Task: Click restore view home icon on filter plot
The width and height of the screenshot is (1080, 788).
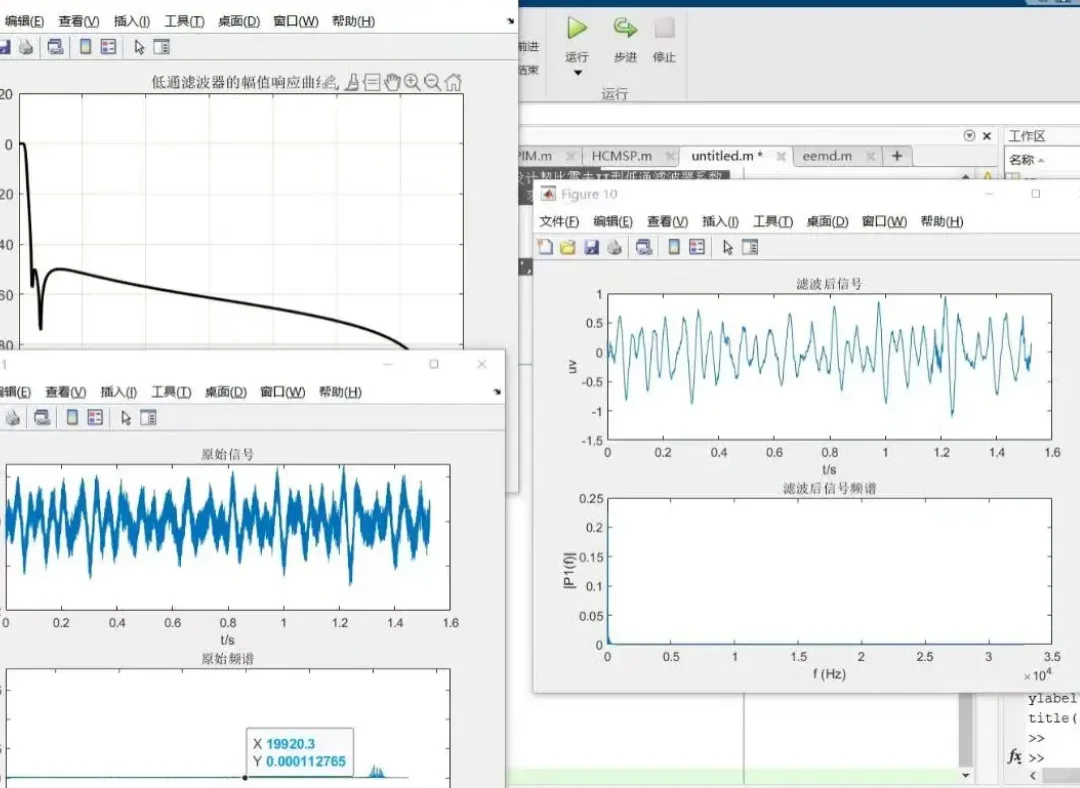Action: point(453,83)
